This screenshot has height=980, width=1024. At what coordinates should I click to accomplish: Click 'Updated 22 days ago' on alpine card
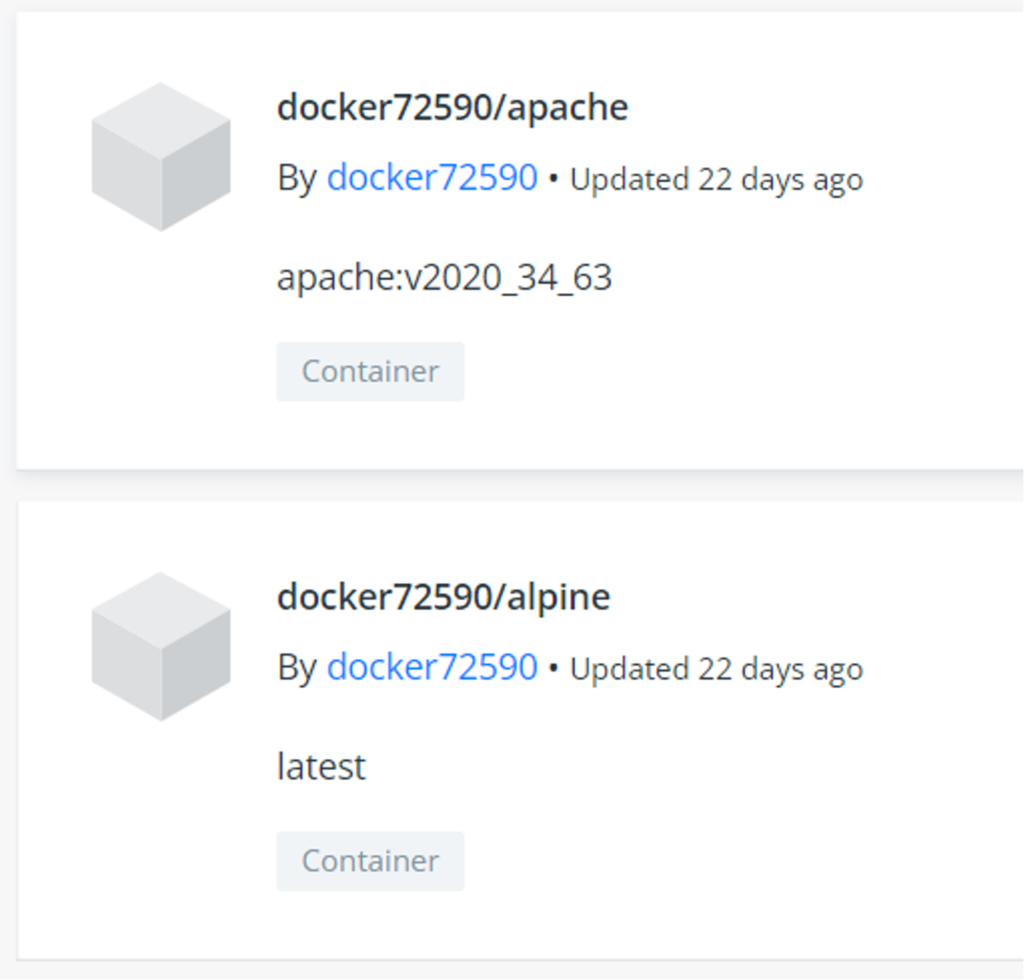click(716, 669)
